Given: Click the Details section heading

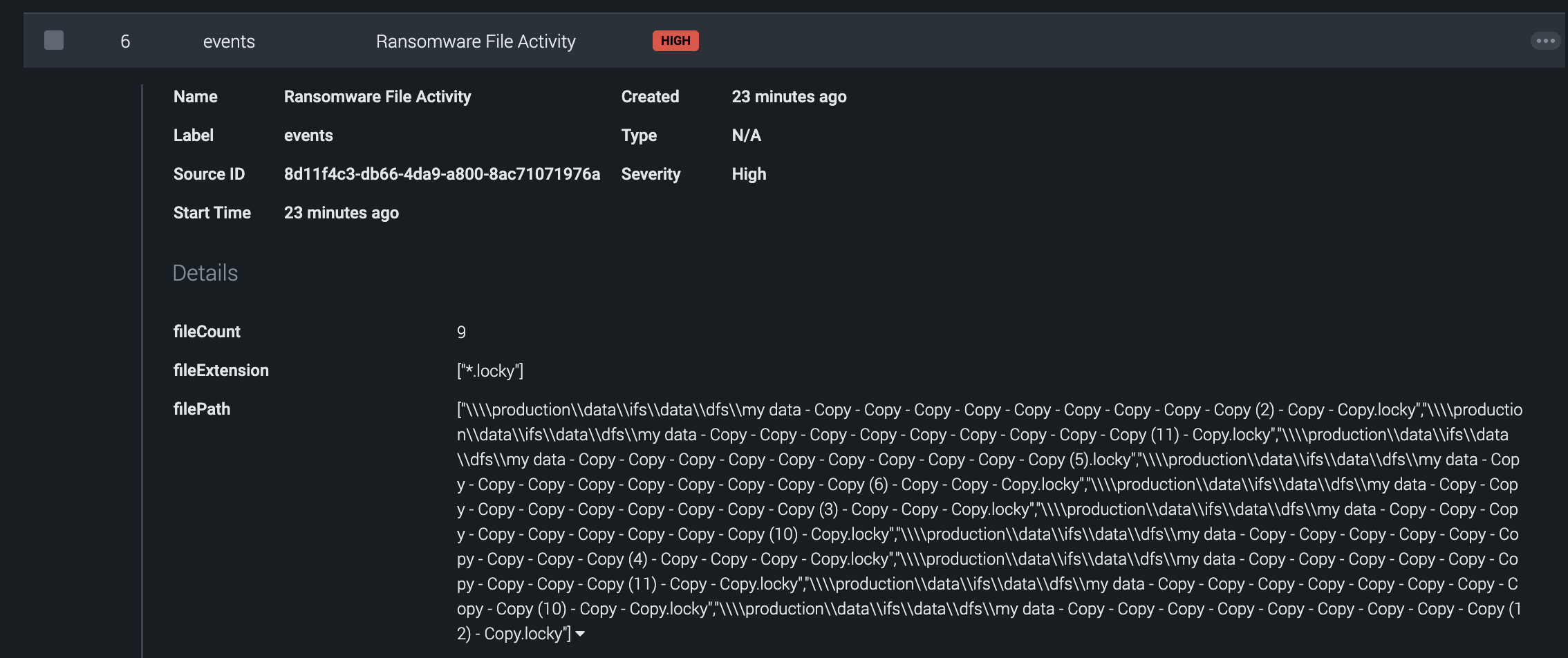Looking at the screenshot, I should point(205,273).
